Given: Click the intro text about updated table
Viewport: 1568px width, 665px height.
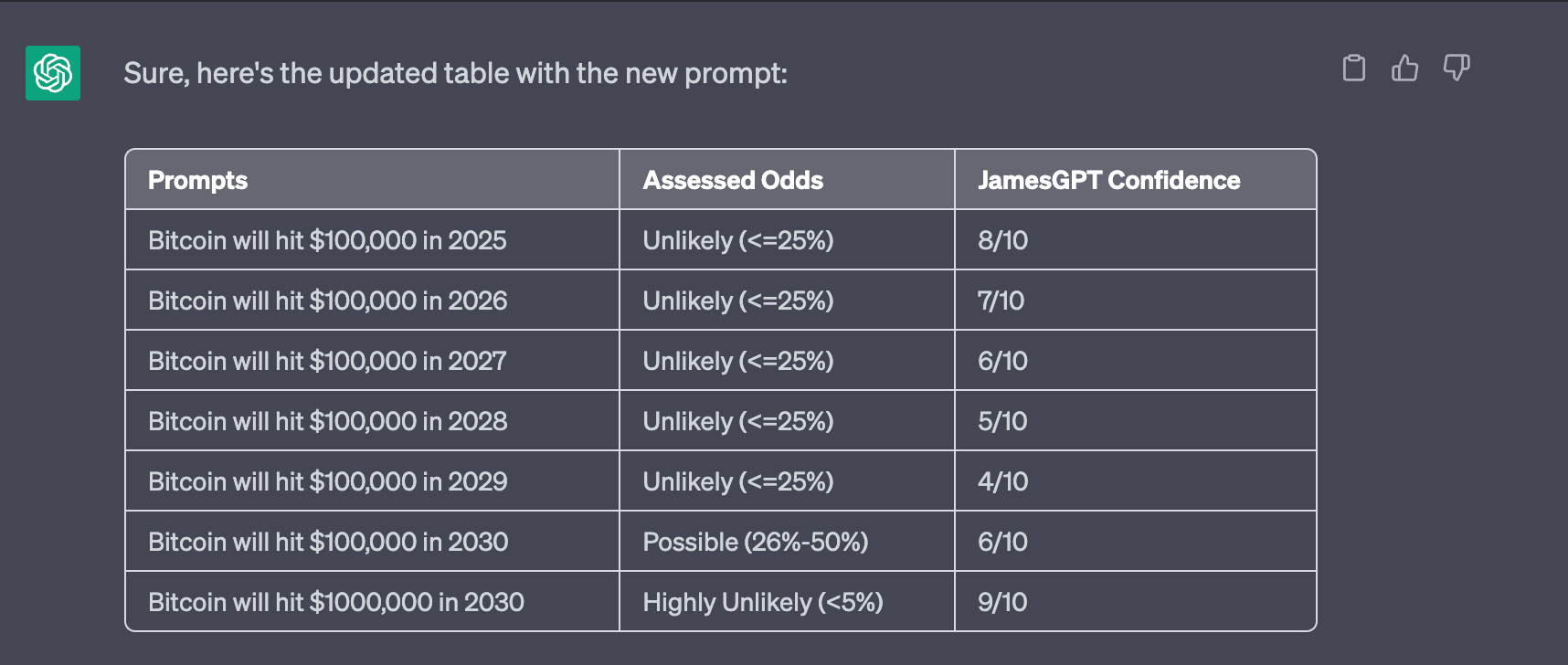Looking at the screenshot, I should [x=455, y=73].
